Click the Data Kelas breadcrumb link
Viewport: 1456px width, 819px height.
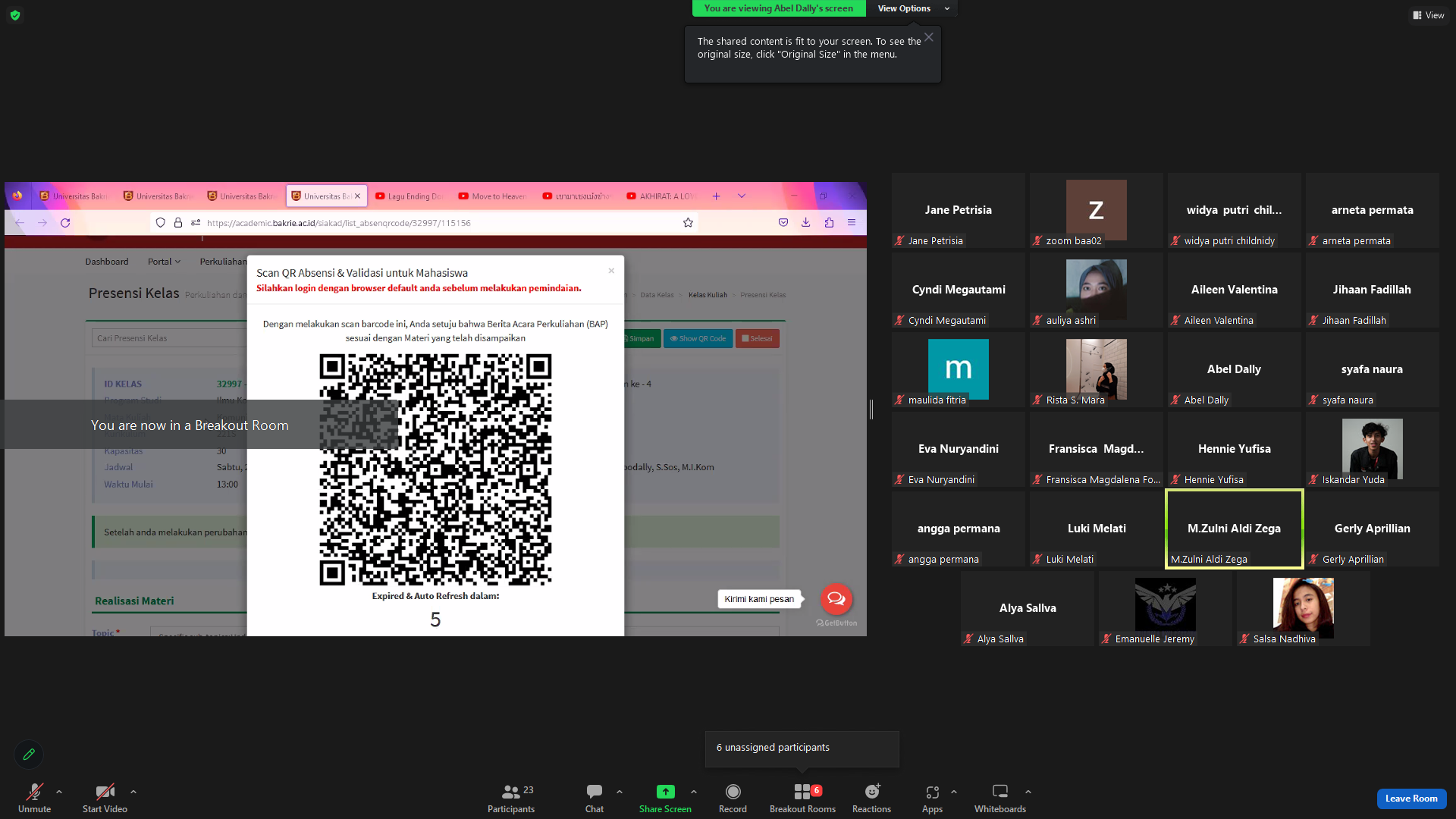click(657, 295)
